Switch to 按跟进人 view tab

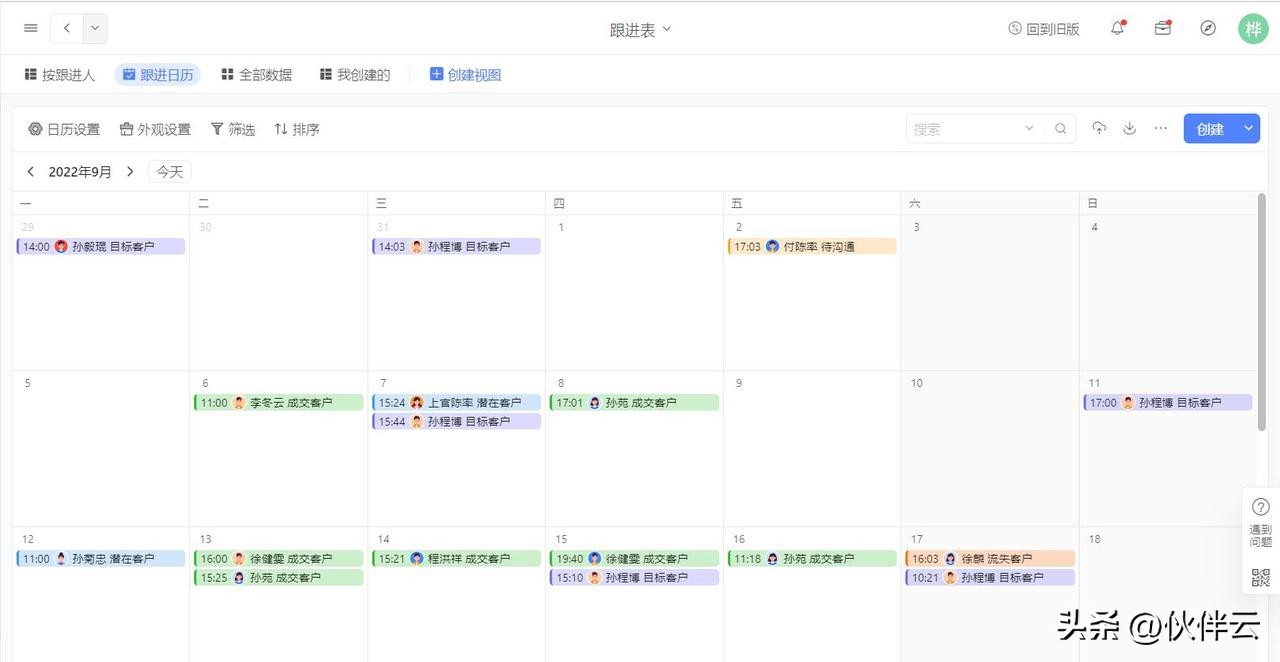click(x=59, y=75)
